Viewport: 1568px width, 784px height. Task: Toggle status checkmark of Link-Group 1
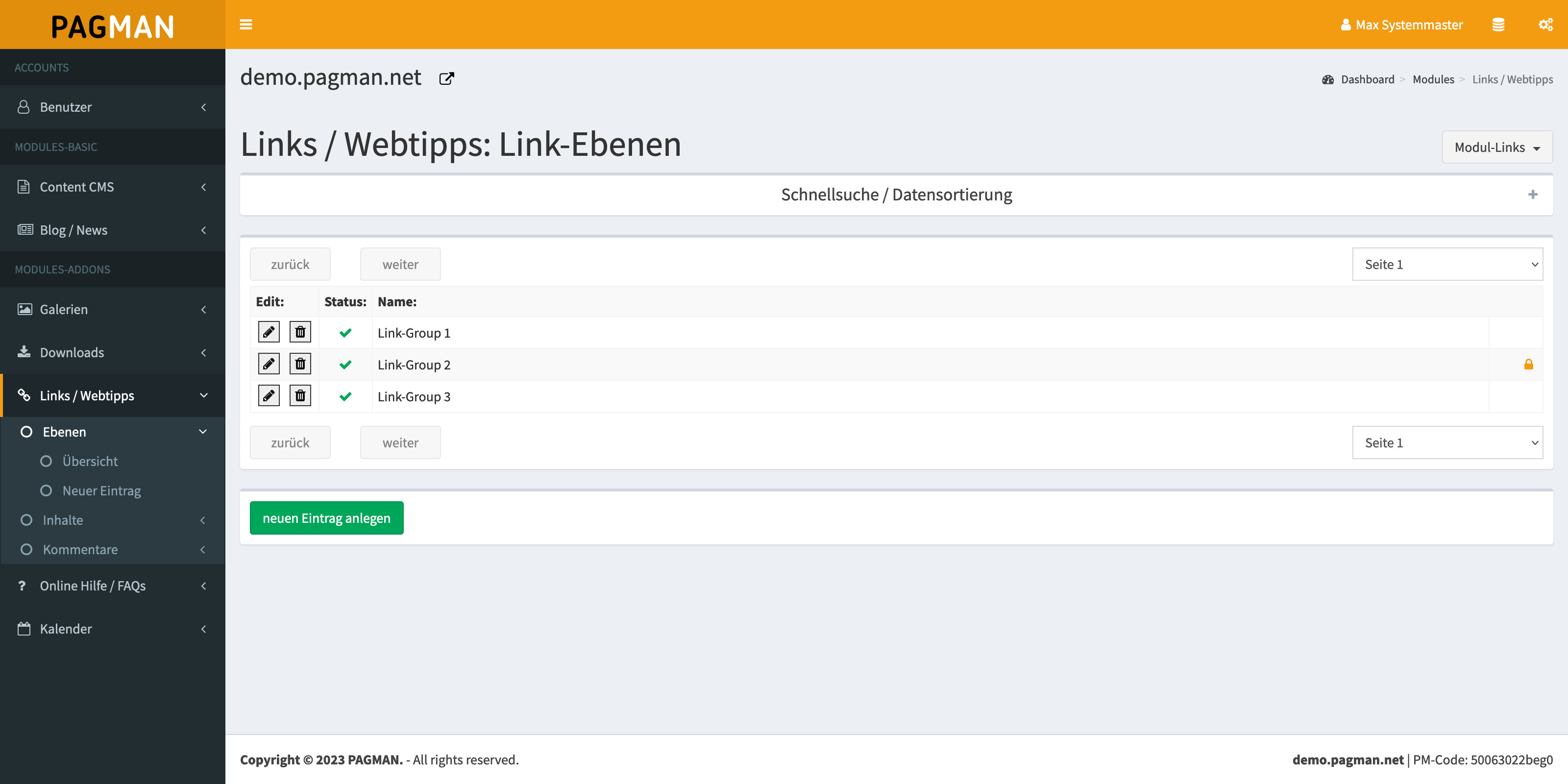(x=345, y=333)
